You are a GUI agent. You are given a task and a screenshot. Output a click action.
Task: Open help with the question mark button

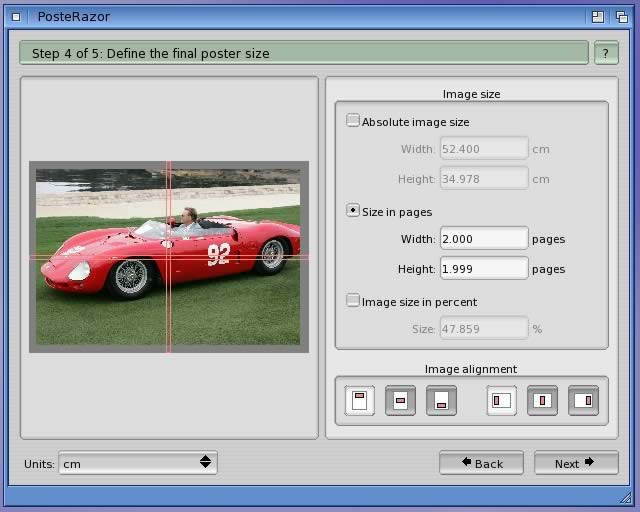click(x=606, y=53)
